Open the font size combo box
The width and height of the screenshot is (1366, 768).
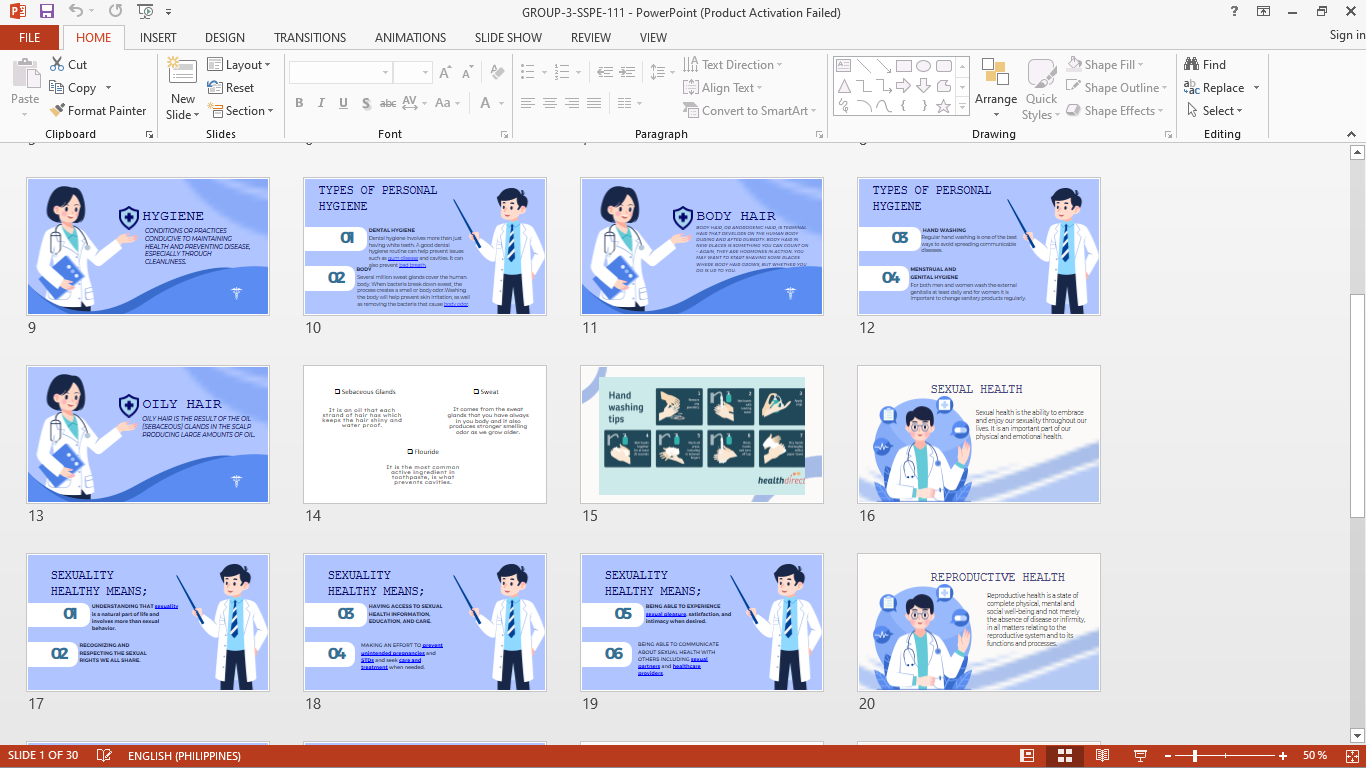point(412,72)
